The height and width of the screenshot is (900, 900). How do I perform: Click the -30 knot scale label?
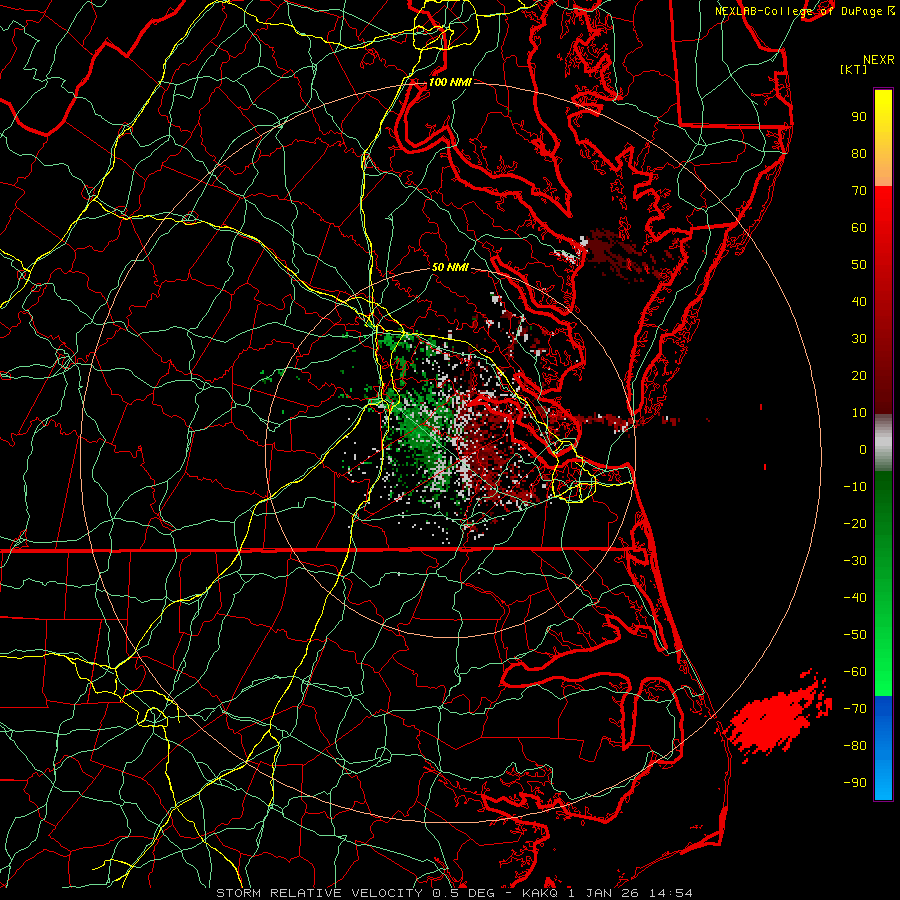coord(855,561)
